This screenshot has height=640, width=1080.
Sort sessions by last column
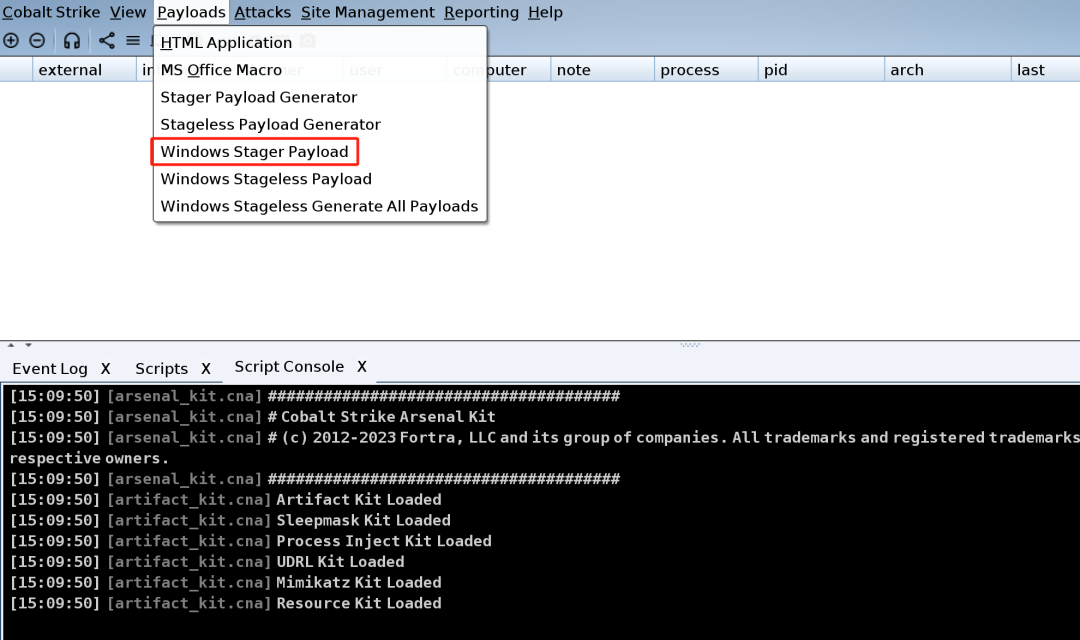pyautogui.click(x=1046, y=70)
